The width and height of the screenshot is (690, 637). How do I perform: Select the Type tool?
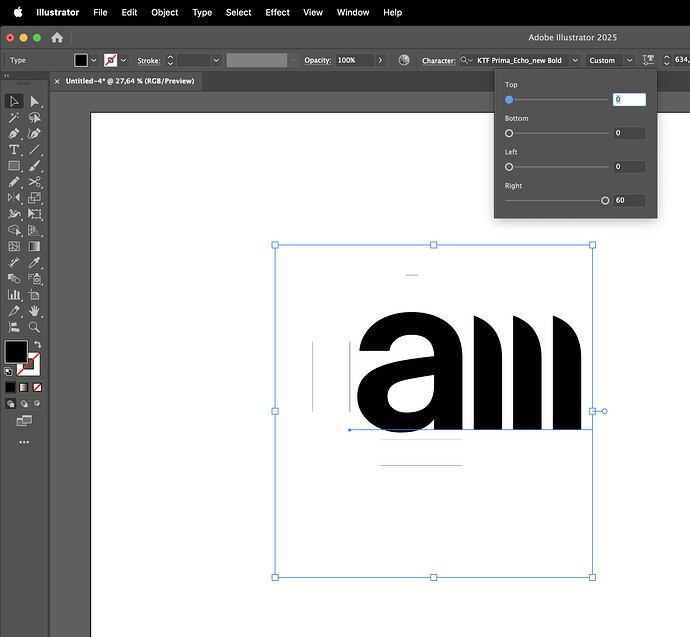tap(14, 149)
